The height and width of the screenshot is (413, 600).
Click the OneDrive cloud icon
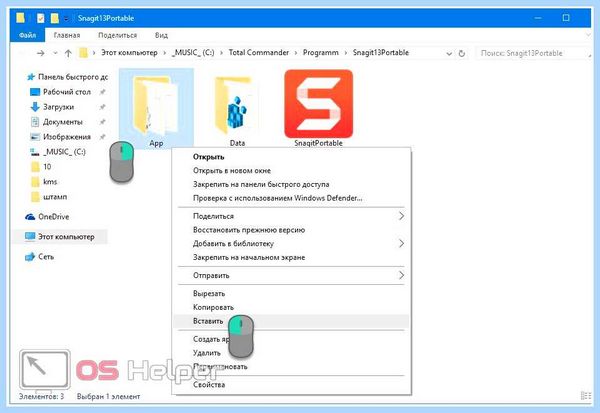pyautogui.click(x=30, y=217)
